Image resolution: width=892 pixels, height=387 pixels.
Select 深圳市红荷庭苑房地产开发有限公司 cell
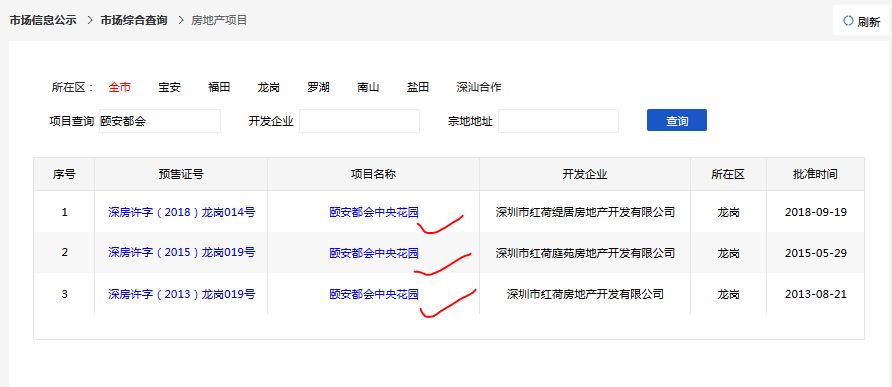(x=585, y=253)
